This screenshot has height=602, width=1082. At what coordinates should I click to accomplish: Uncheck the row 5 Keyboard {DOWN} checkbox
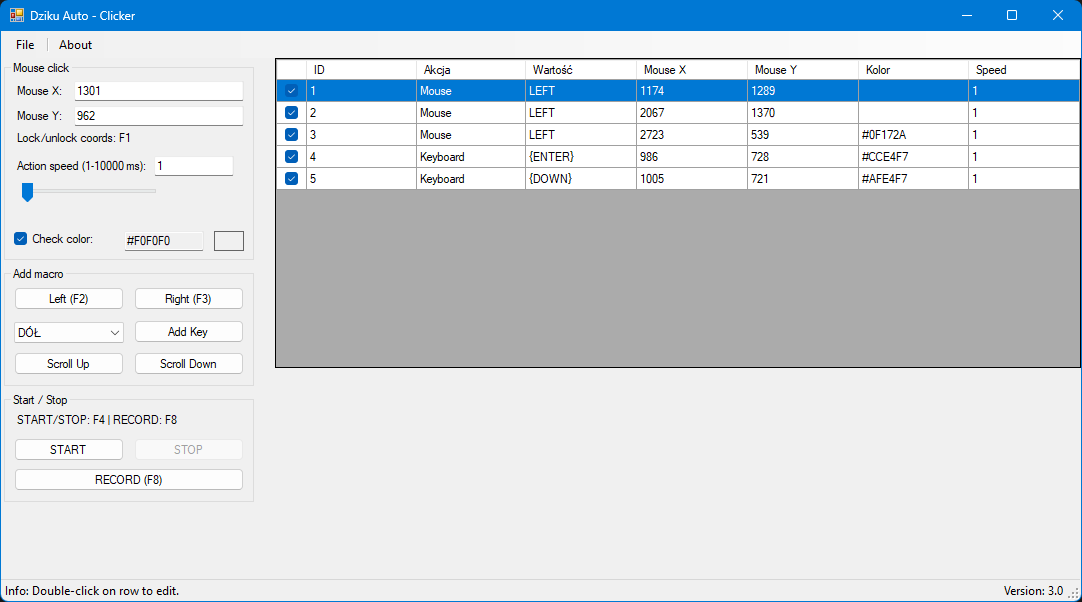(x=291, y=179)
